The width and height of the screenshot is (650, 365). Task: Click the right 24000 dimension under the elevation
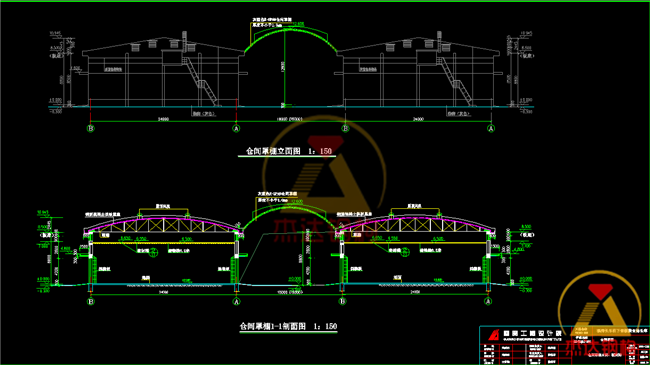point(418,119)
